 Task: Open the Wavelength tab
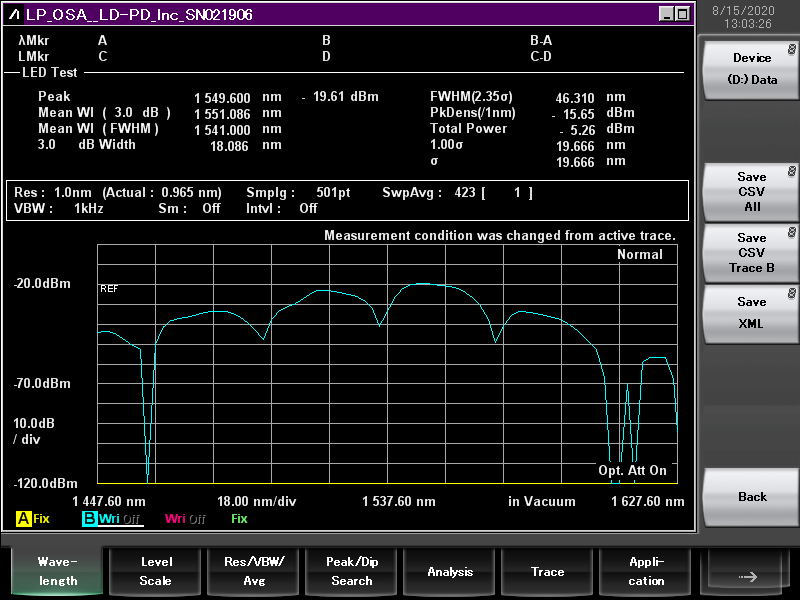click(58, 571)
